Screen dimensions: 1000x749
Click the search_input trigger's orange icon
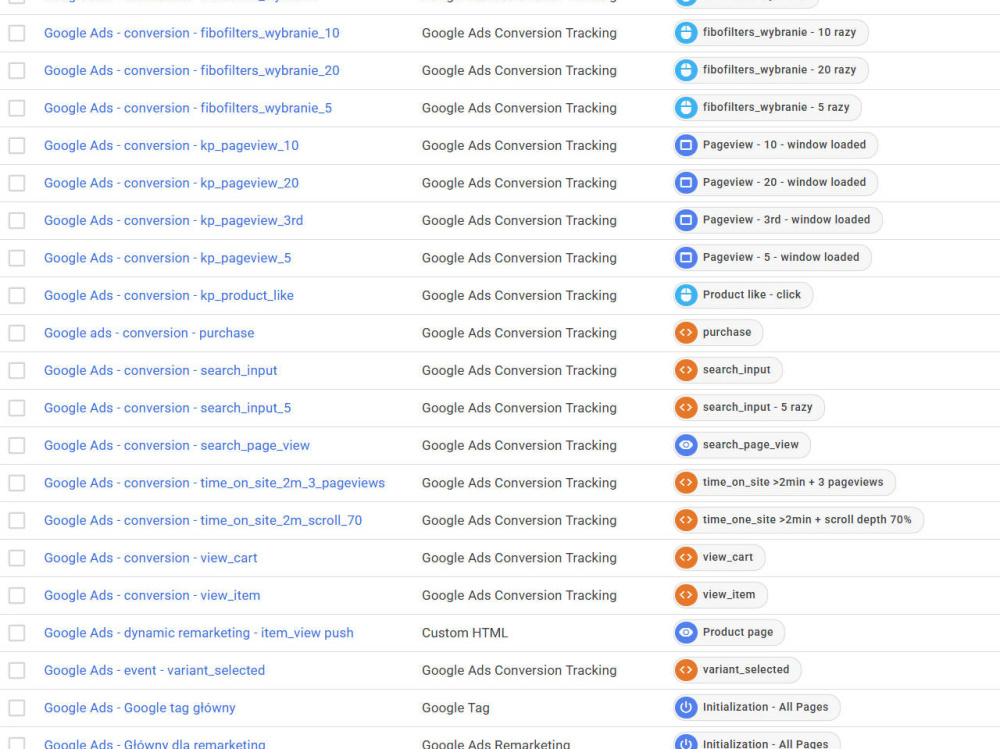(x=686, y=370)
